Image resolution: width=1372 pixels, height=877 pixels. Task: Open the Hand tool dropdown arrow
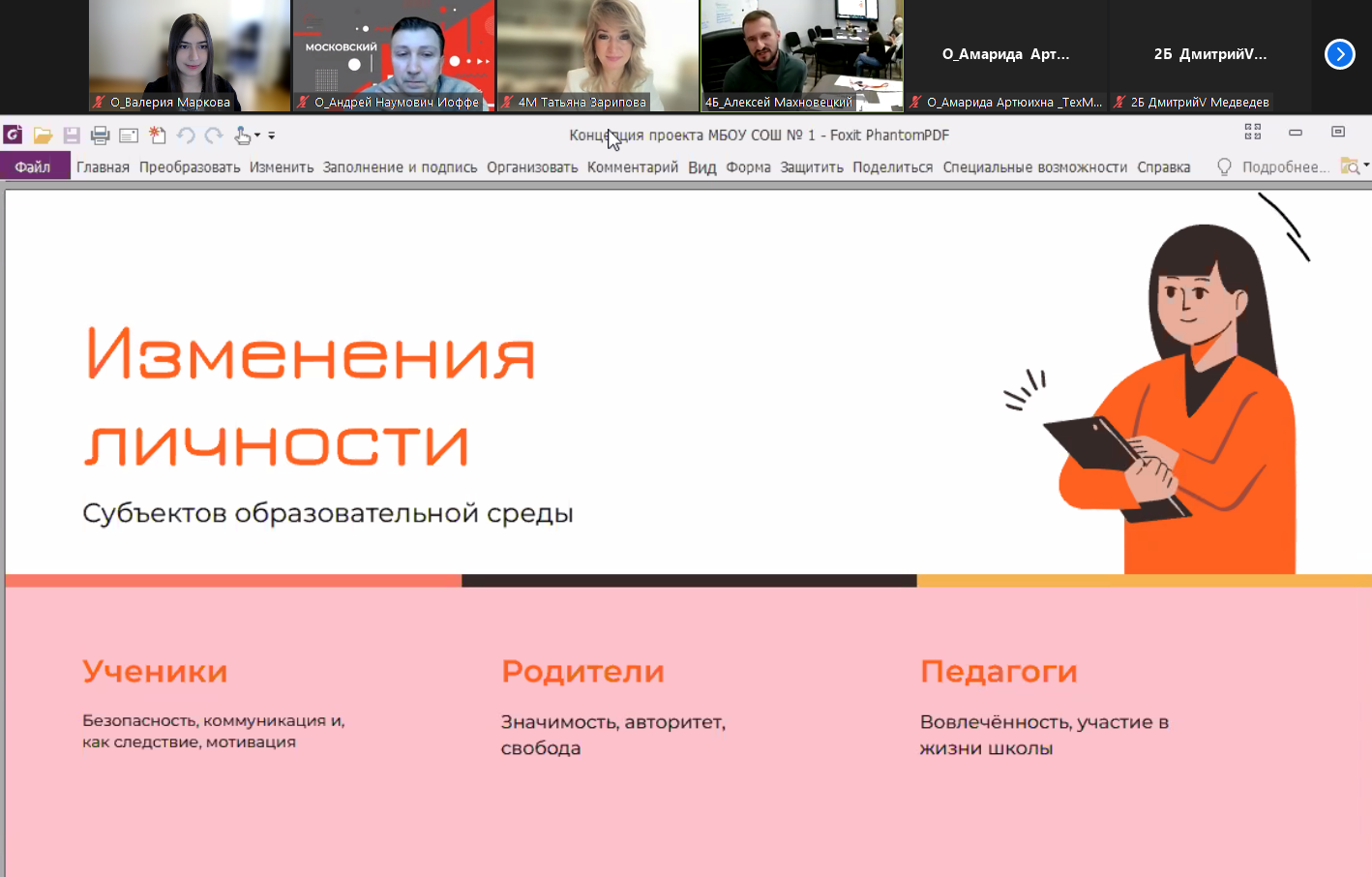256,136
